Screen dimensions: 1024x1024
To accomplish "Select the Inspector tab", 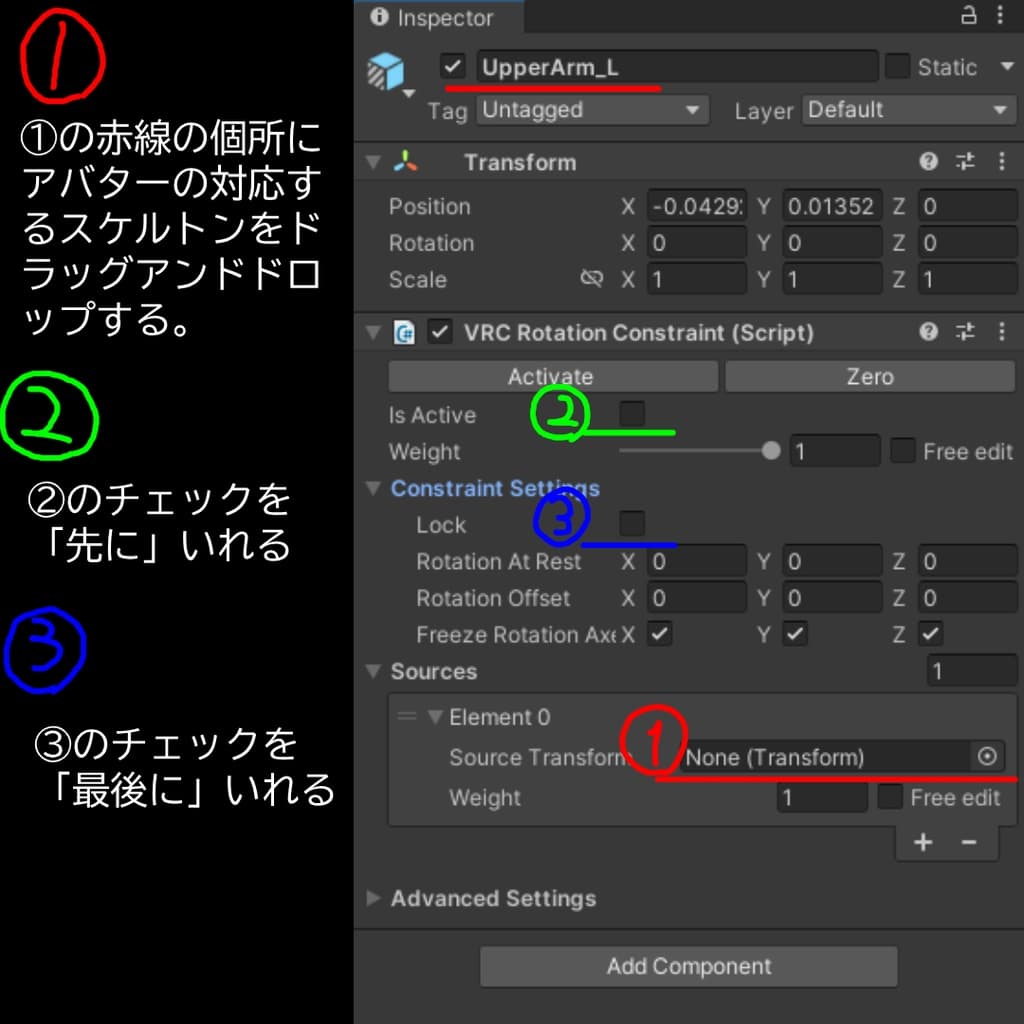I will point(438,17).
